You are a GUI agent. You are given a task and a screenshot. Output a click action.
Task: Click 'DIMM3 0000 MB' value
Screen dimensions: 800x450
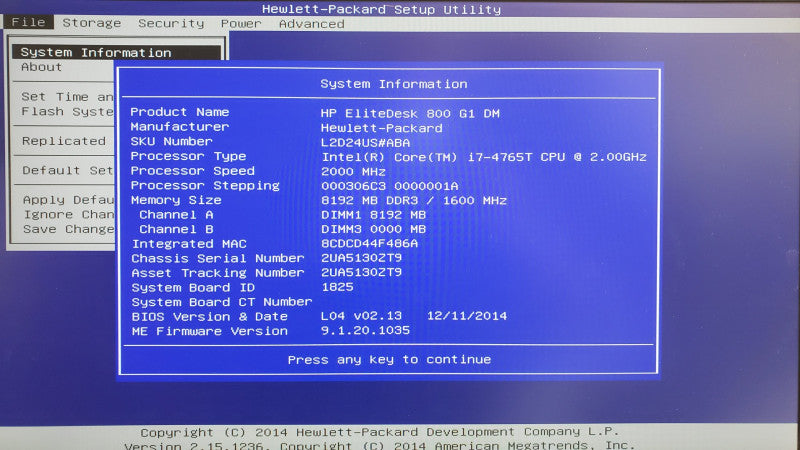(x=373, y=230)
